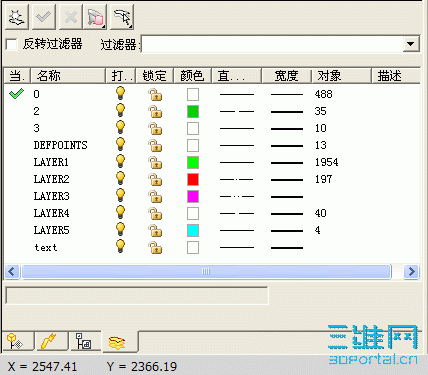Click the delete layer X toolbar button

click(x=70, y=17)
